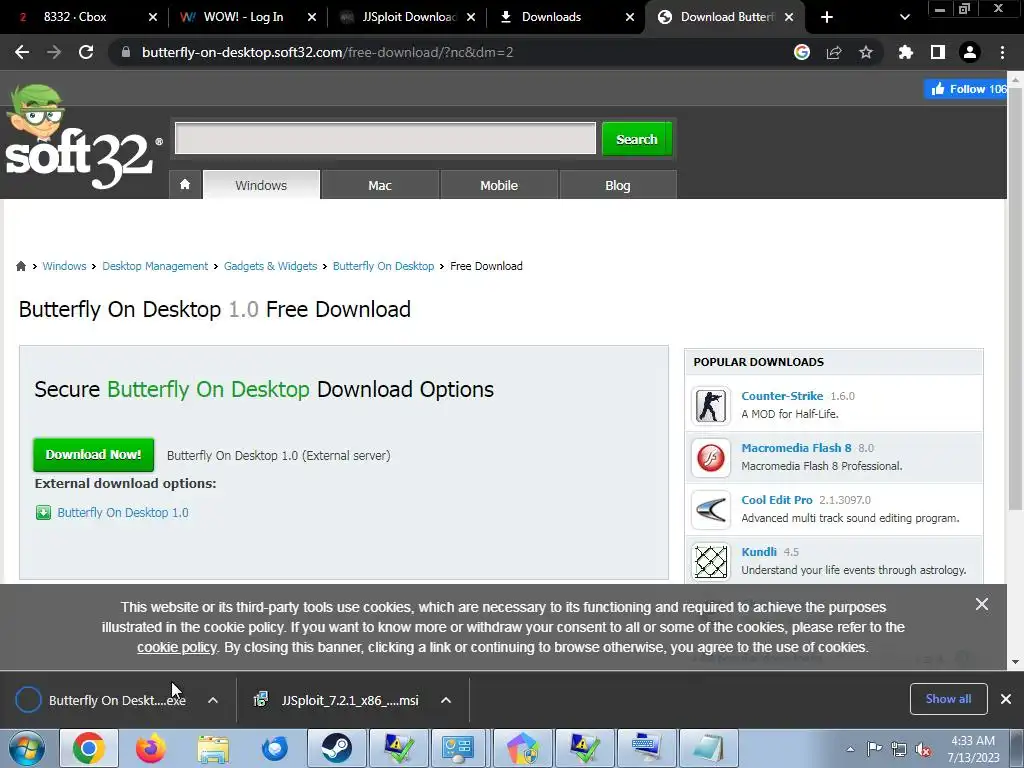Click the breadcrumb home icon
Screen dimensions: 1024x768
tap(21, 266)
